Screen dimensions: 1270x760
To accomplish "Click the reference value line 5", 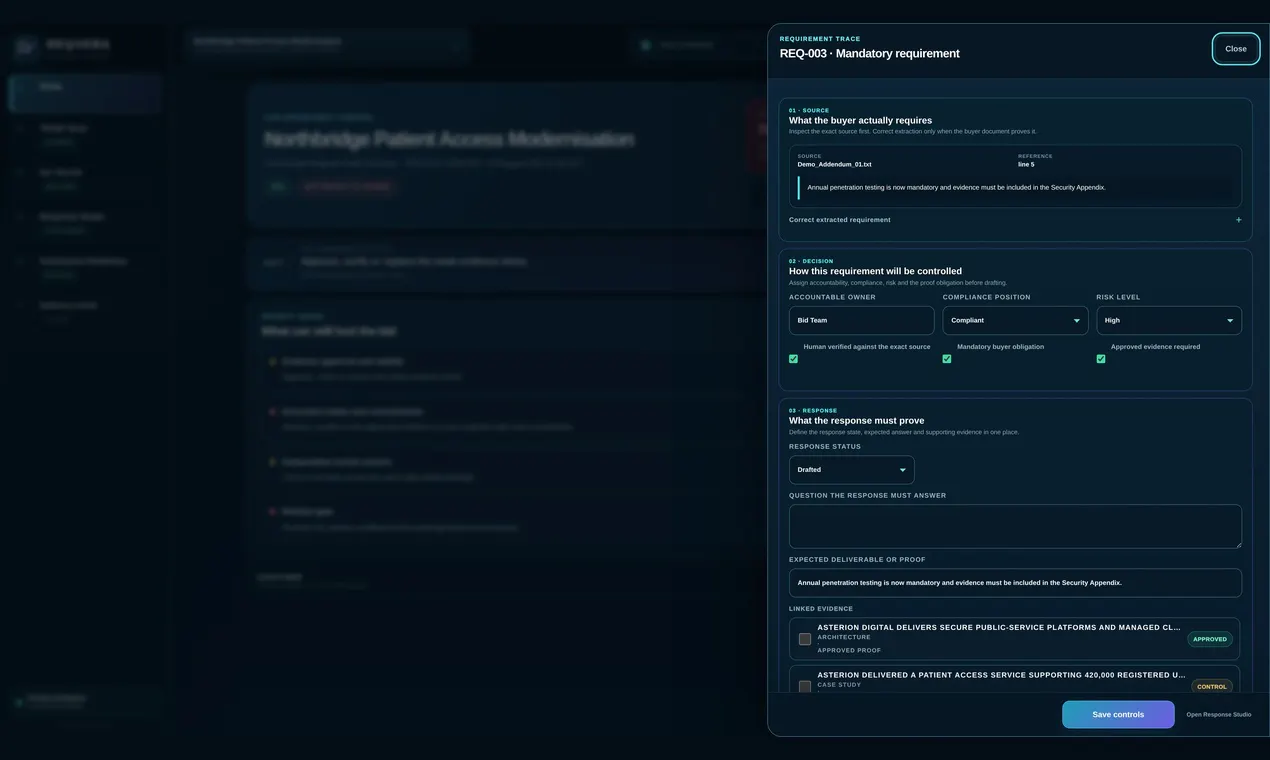I will tap(1026, 164).
